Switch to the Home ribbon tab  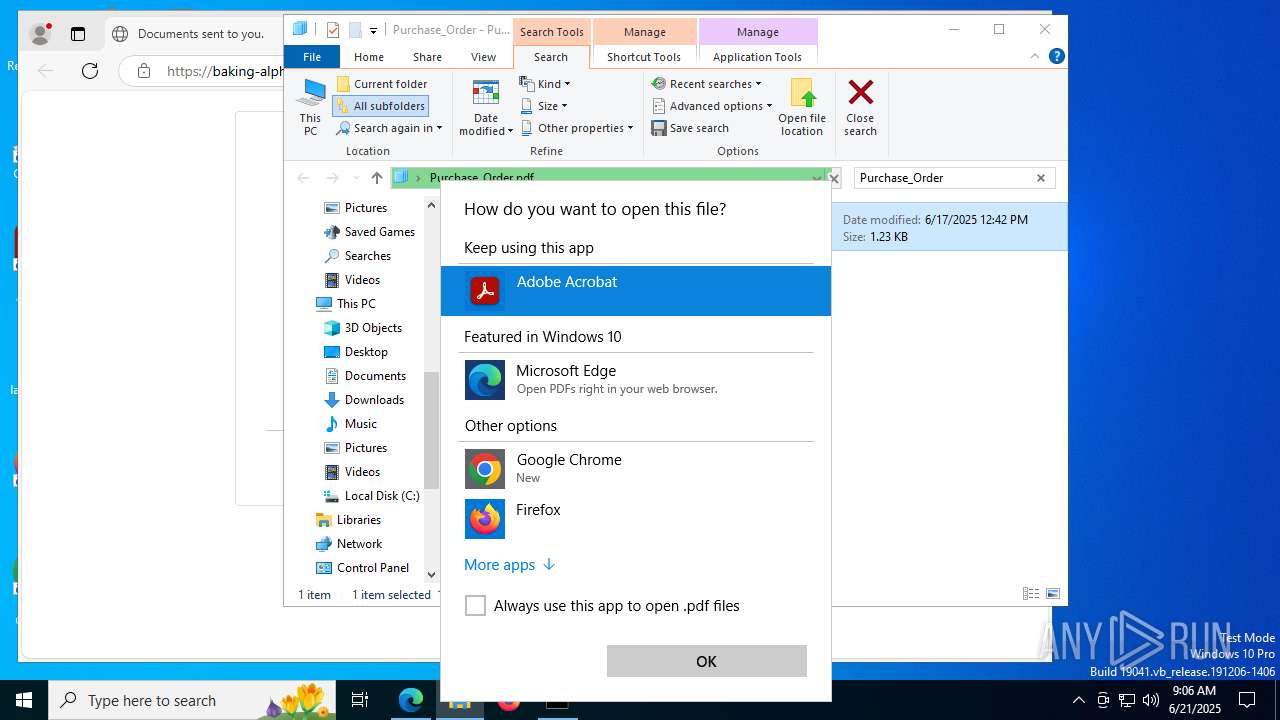pos(368,57)
